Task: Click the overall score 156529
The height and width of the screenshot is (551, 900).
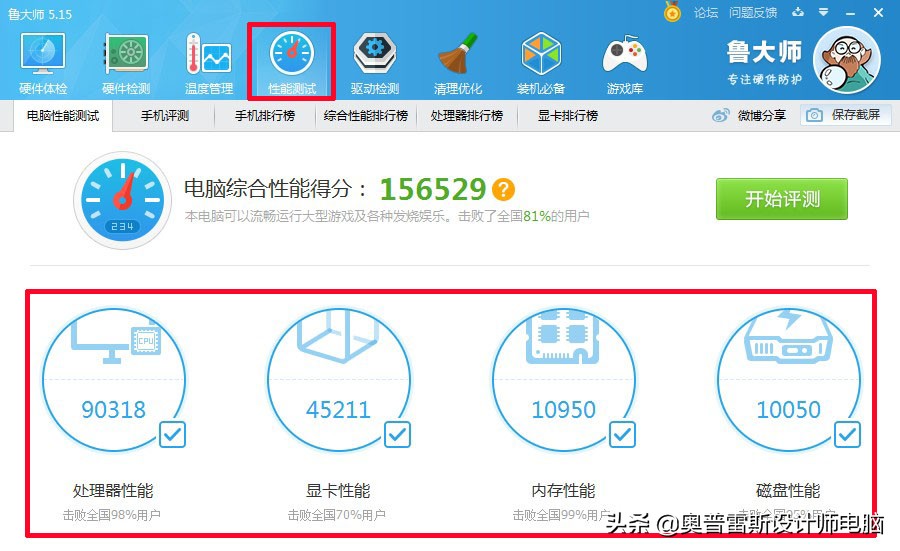Action: (x=433, y=189)
